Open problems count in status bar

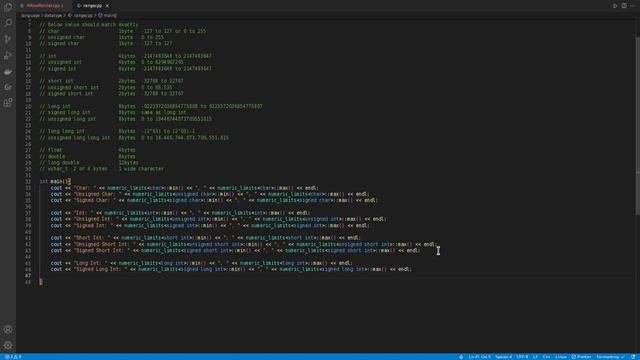pyautogui.click(x=13, y=357)
